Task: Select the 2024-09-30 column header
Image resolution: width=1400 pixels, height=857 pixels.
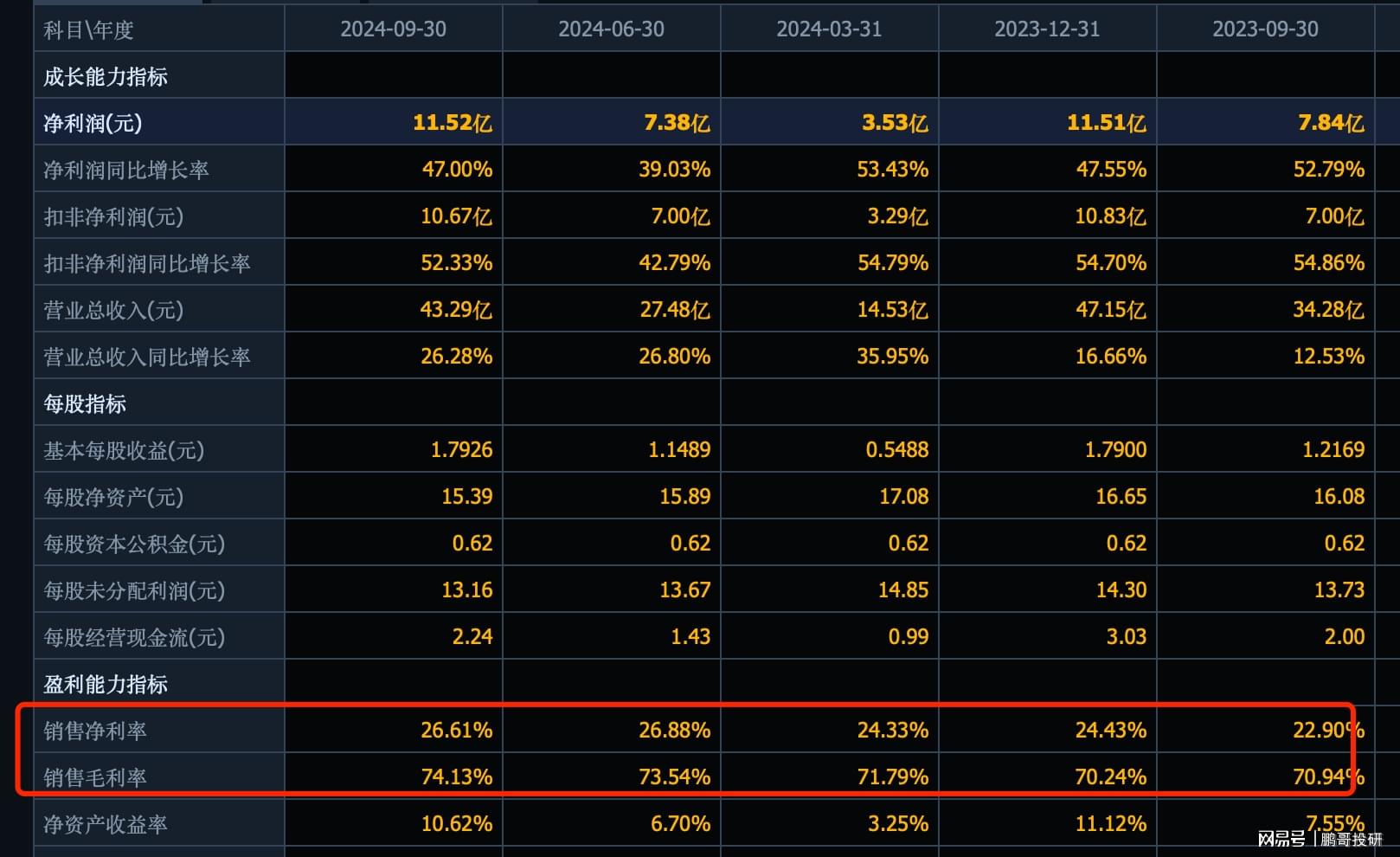Action: (x=393, y=29)
